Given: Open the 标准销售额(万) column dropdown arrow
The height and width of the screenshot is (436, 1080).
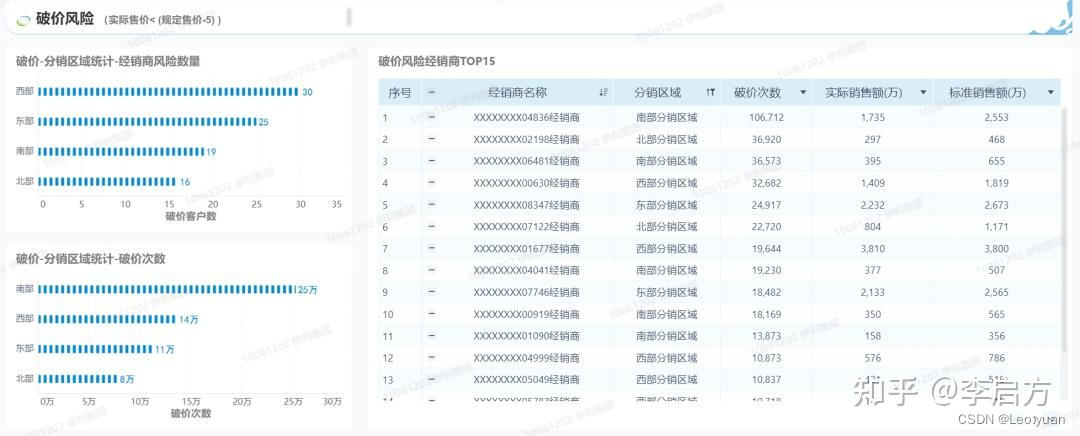Looking at the screenshot, I should point(1050,93).
